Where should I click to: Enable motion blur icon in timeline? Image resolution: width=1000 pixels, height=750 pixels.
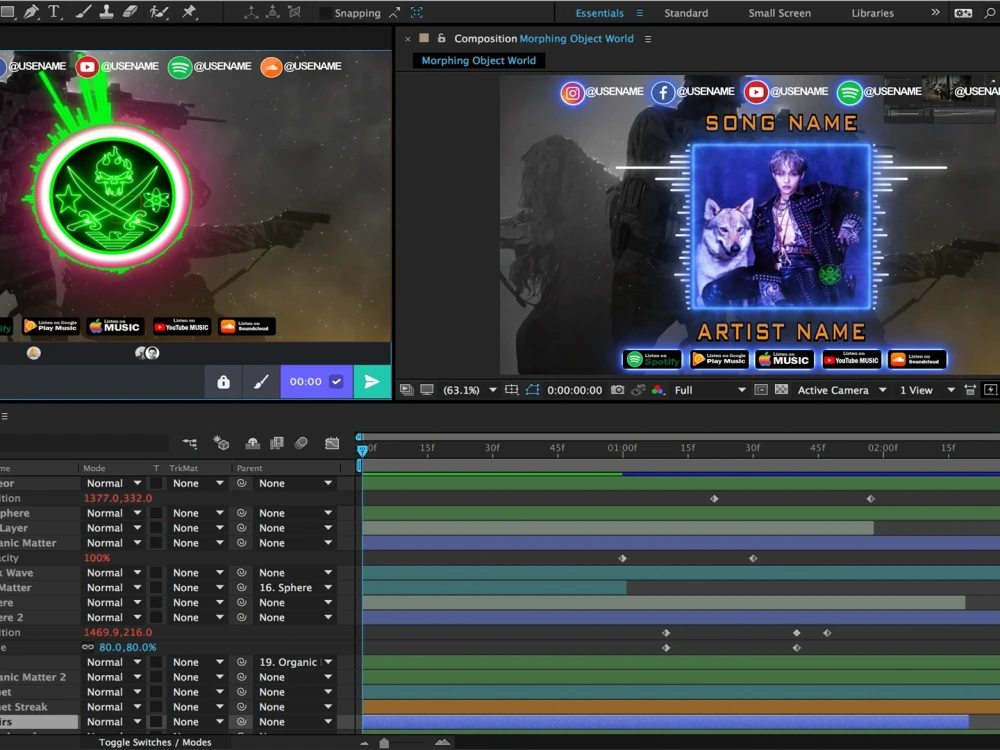click(x=301, y=443)
